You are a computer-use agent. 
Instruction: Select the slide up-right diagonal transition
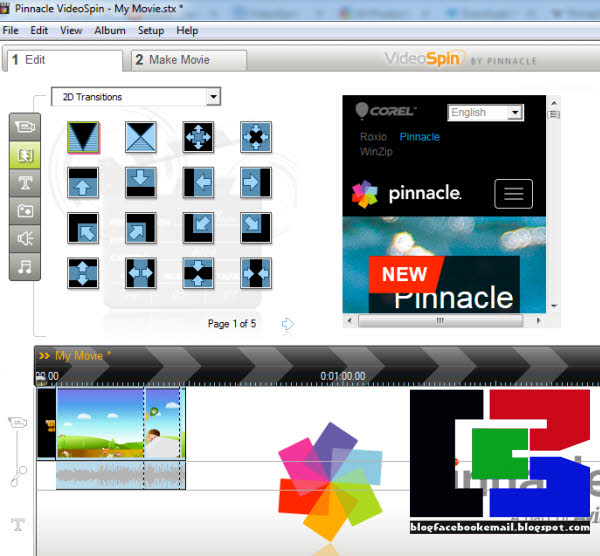pos(141,228)
